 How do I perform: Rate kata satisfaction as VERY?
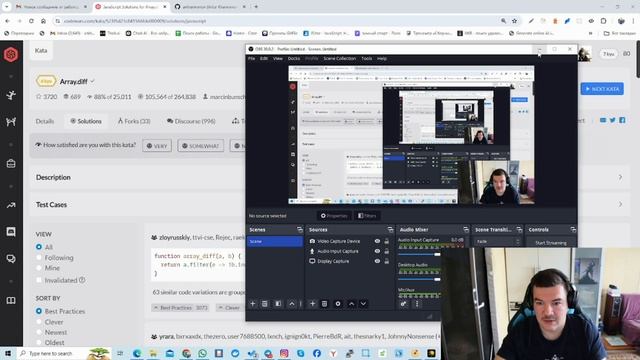pyautogui.click(x=157, y=146)
